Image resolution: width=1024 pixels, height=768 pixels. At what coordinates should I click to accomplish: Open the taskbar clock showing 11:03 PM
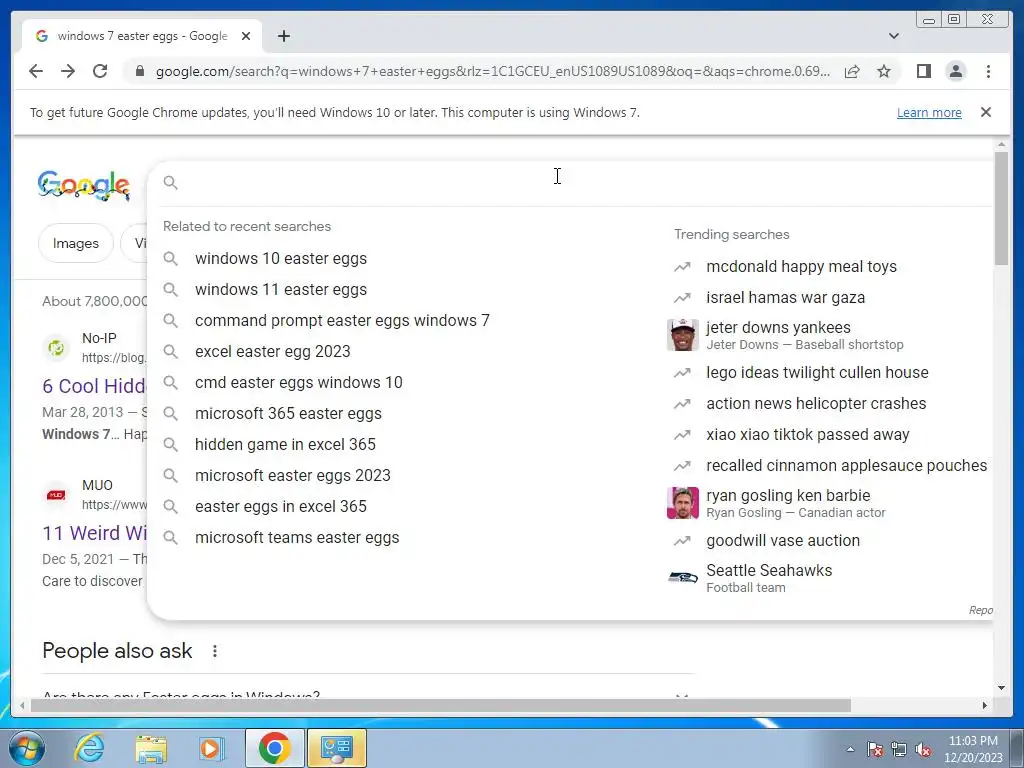973,749
